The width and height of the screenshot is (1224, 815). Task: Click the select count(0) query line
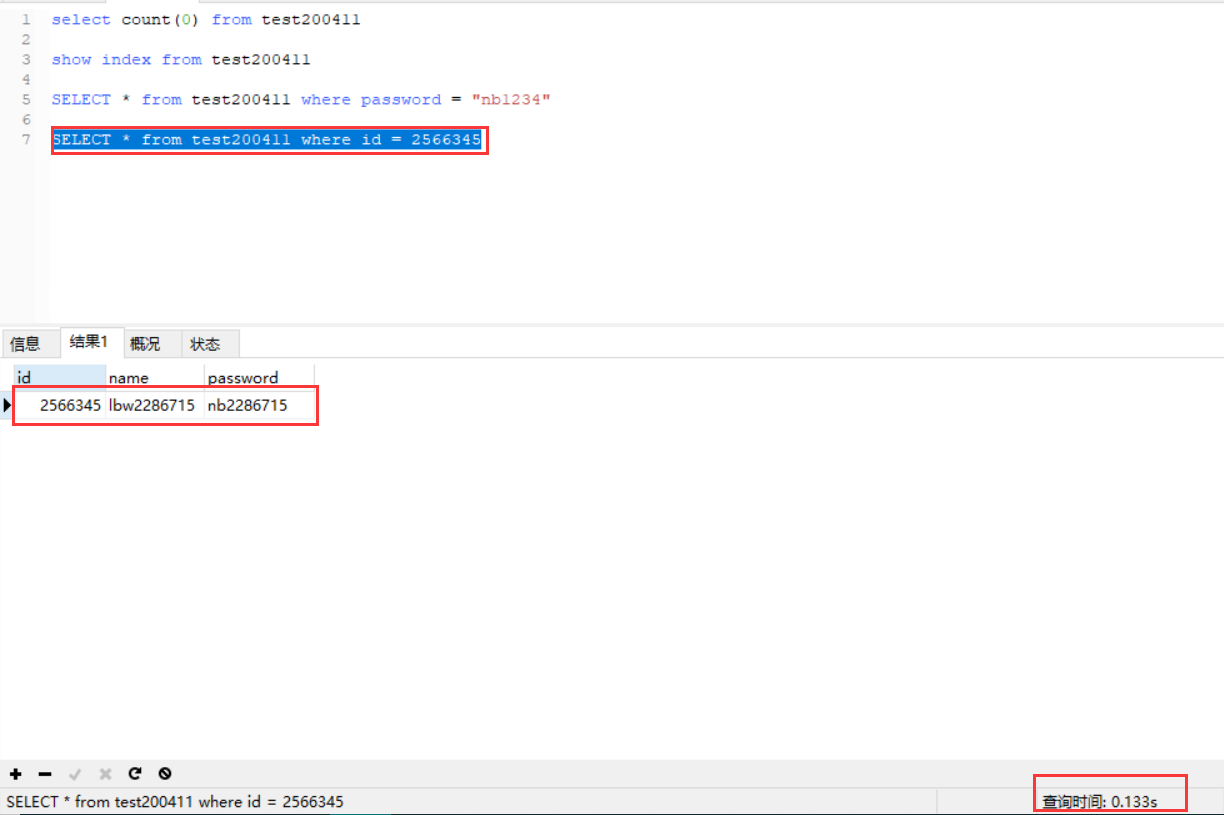click(206, 20)
